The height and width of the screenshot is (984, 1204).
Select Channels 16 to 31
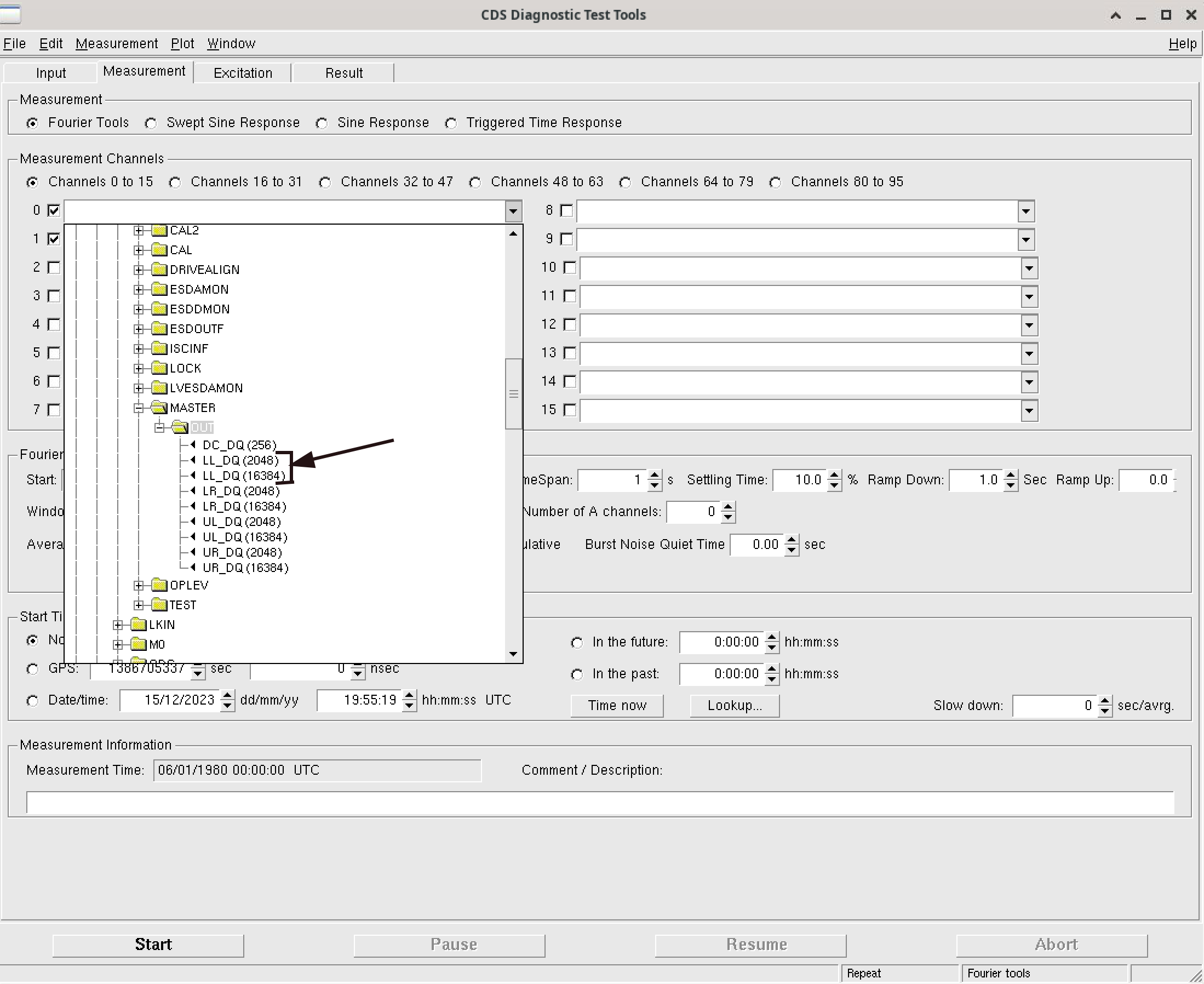[175, 182]
